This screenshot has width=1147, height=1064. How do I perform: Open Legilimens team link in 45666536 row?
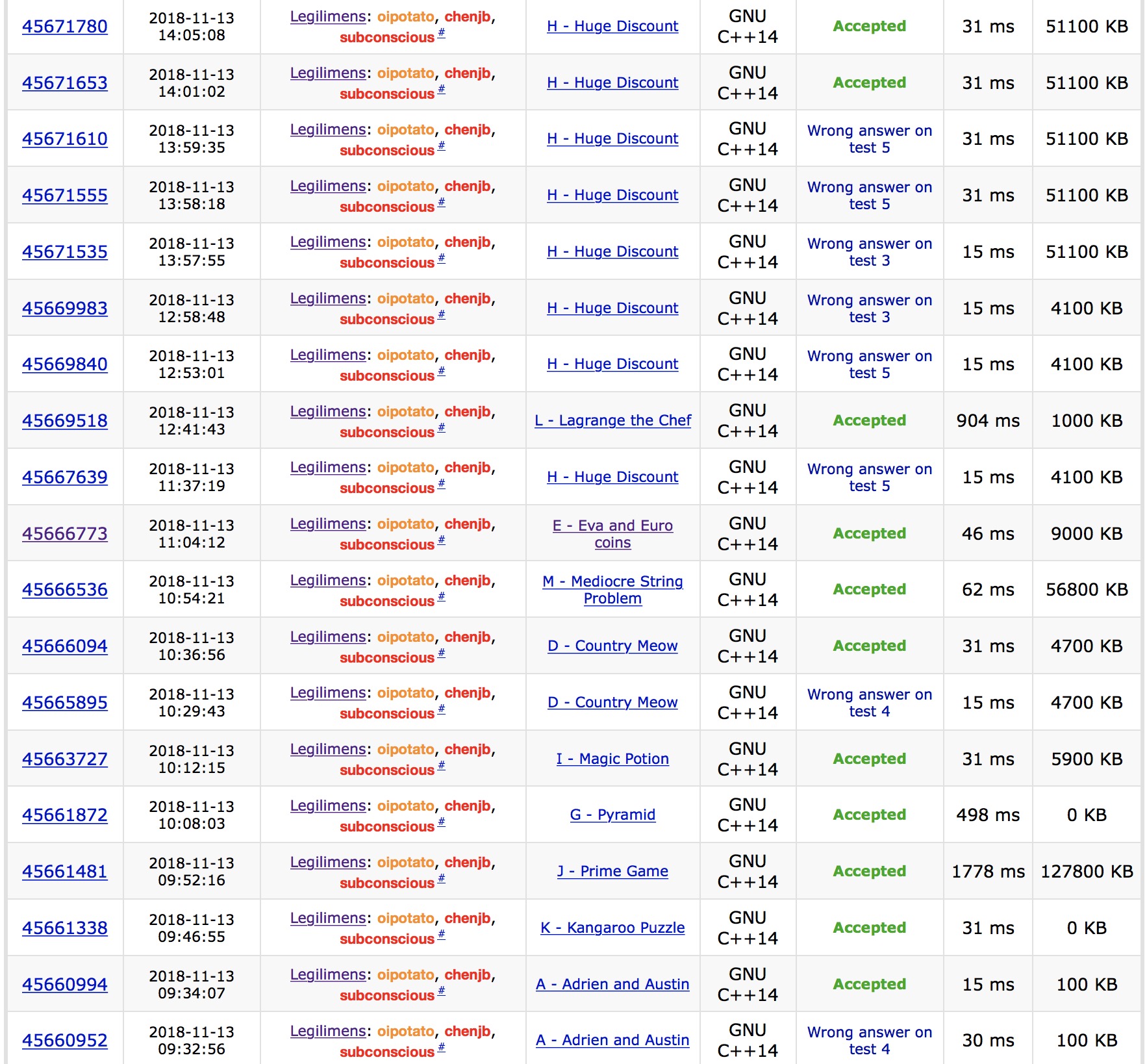(328, 581)
